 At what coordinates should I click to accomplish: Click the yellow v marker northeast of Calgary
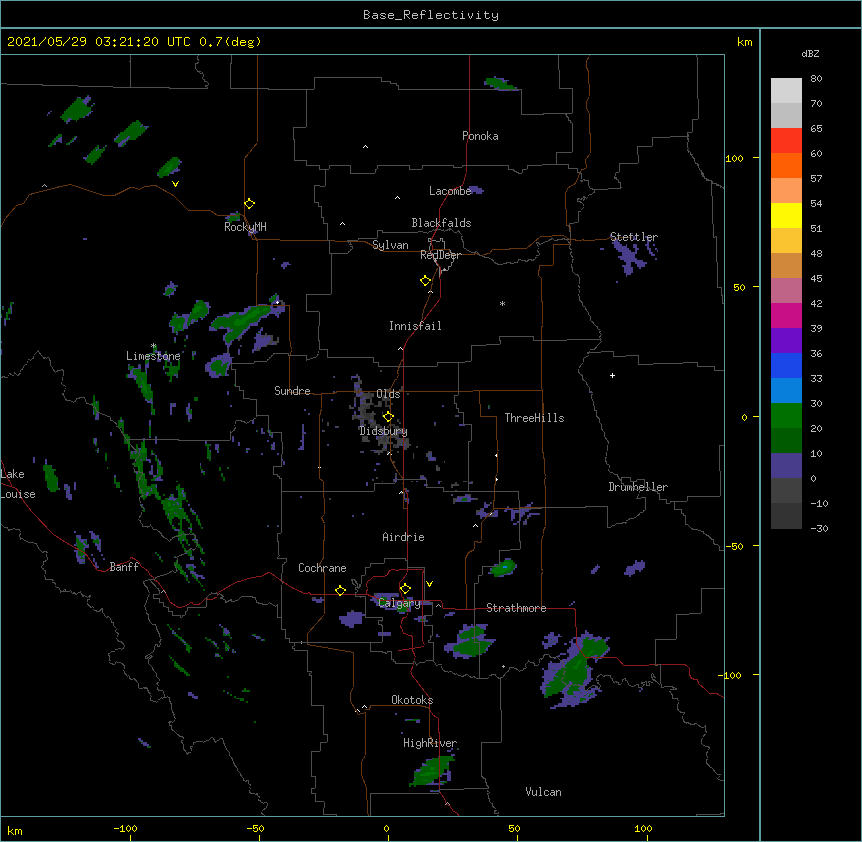coord(429,584)
